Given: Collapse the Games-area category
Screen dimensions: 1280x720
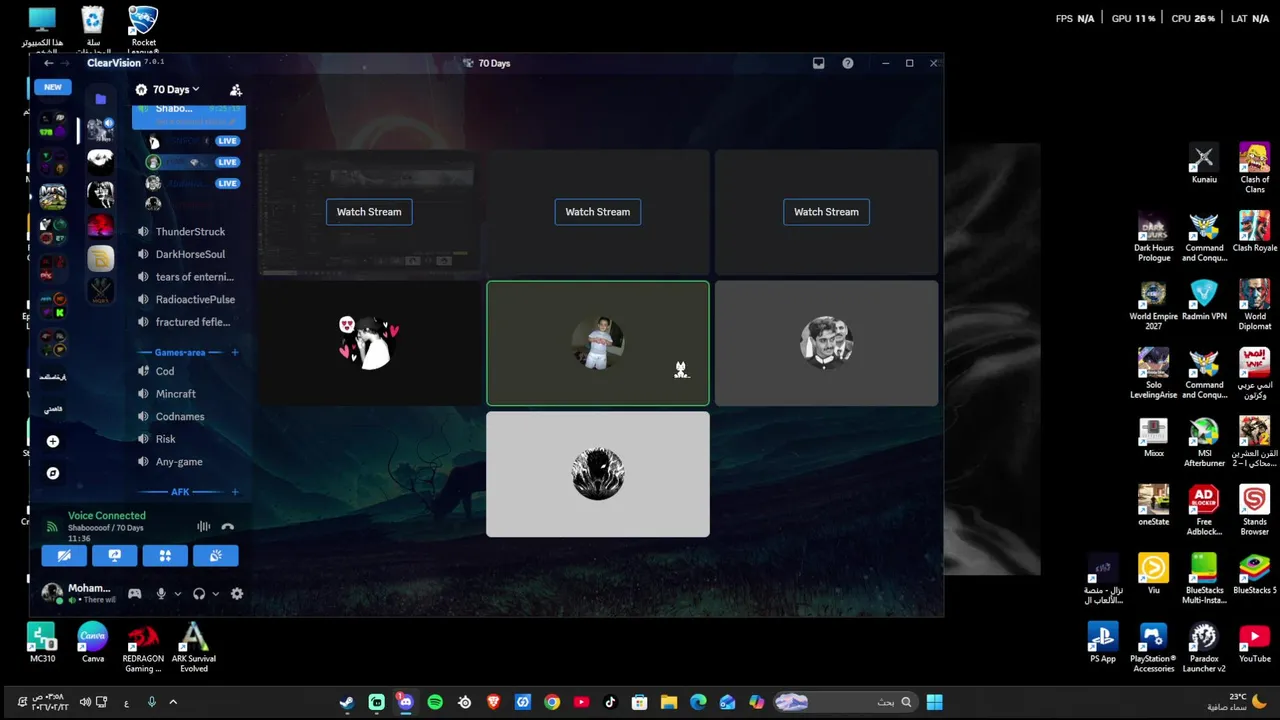Looking at the screenshot, I should (x=180, y=352).
